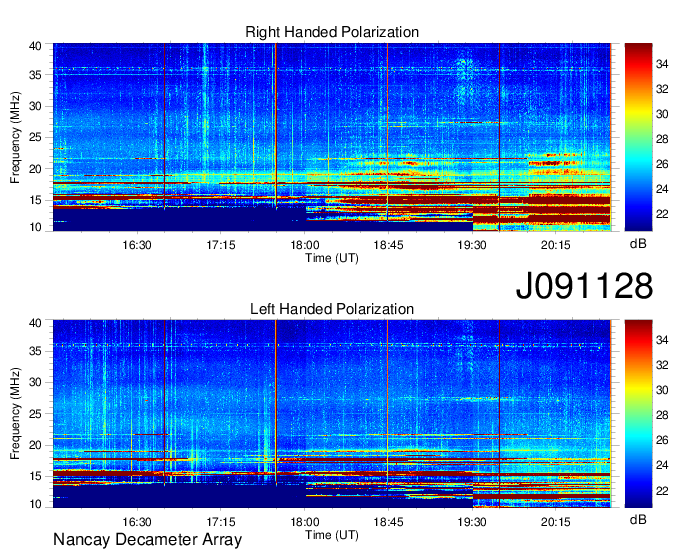Click the "16:30" tick under the bottom plot
This screenshot has height=552, width=680.
click(x=137, y=522)
